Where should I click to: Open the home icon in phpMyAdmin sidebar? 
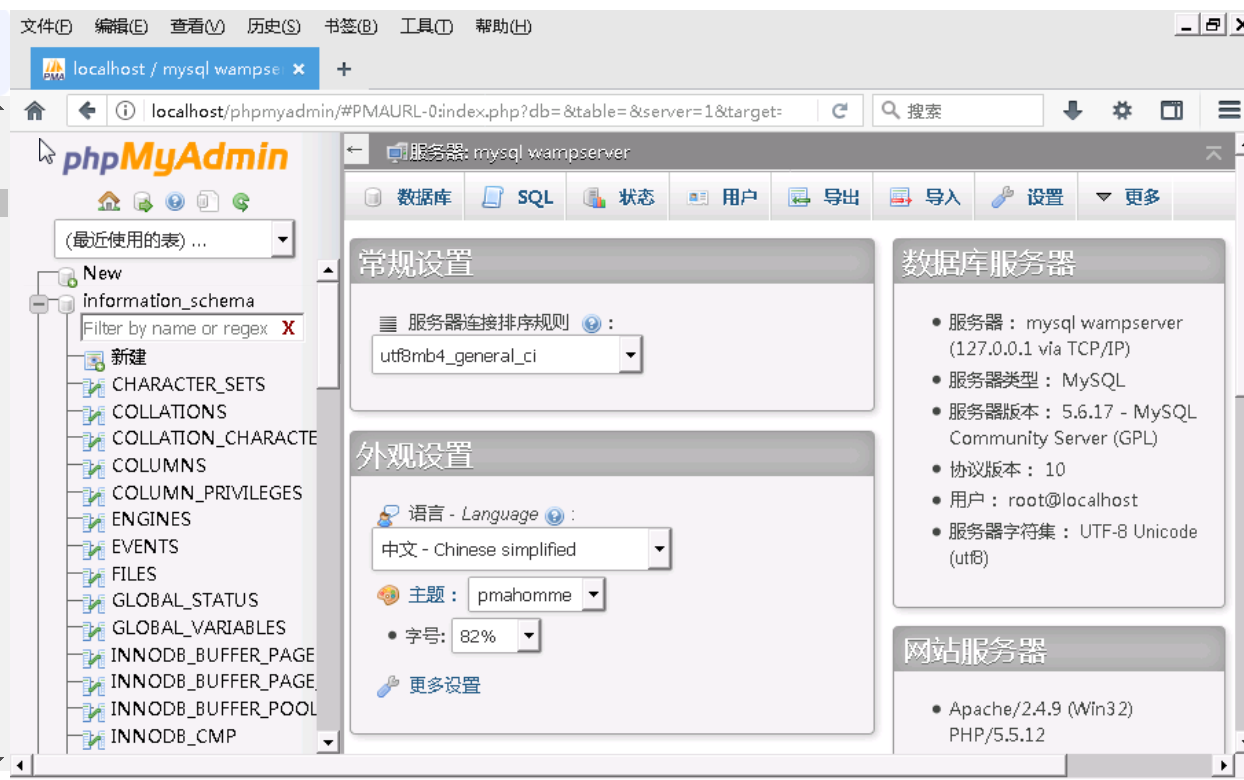coord(109,201)
